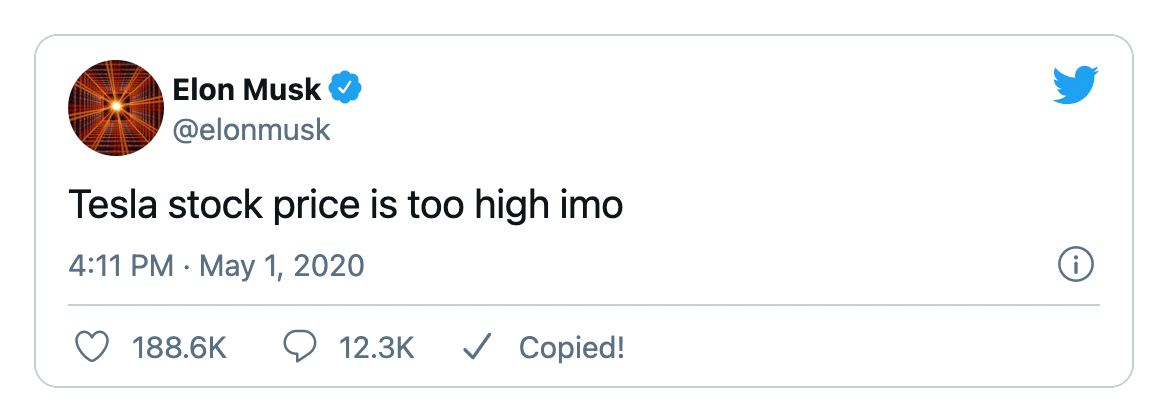This screenshot has height=418, width=1170.
Task: Click the 188.6K likes count
Action: [x=180, y=348]
